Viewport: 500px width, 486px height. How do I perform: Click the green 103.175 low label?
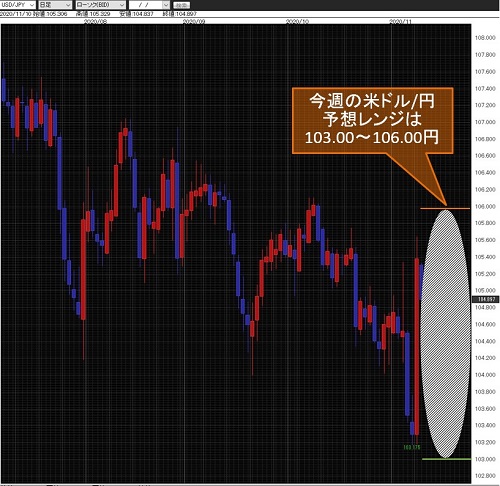point(412,447)
